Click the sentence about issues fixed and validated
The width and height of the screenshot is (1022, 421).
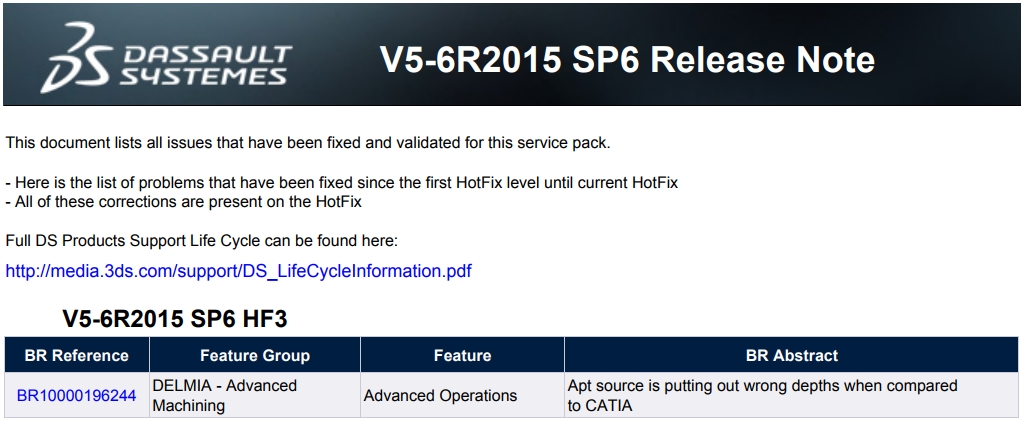pyautogui.click(x=308, y=143)
